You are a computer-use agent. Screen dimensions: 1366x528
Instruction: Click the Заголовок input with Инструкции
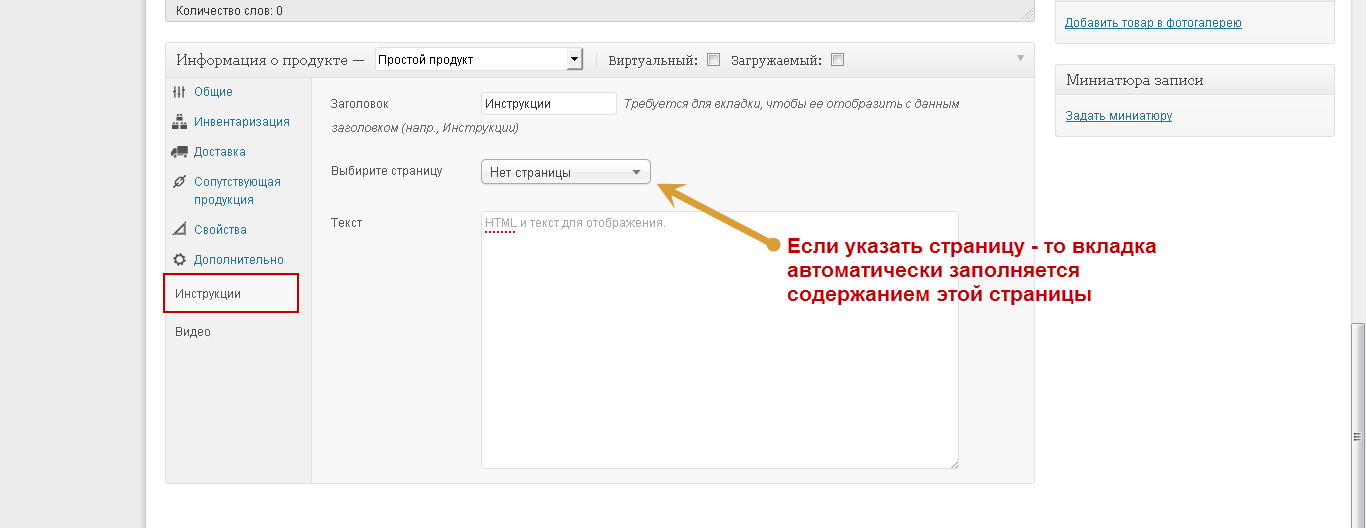coord(549,104)
